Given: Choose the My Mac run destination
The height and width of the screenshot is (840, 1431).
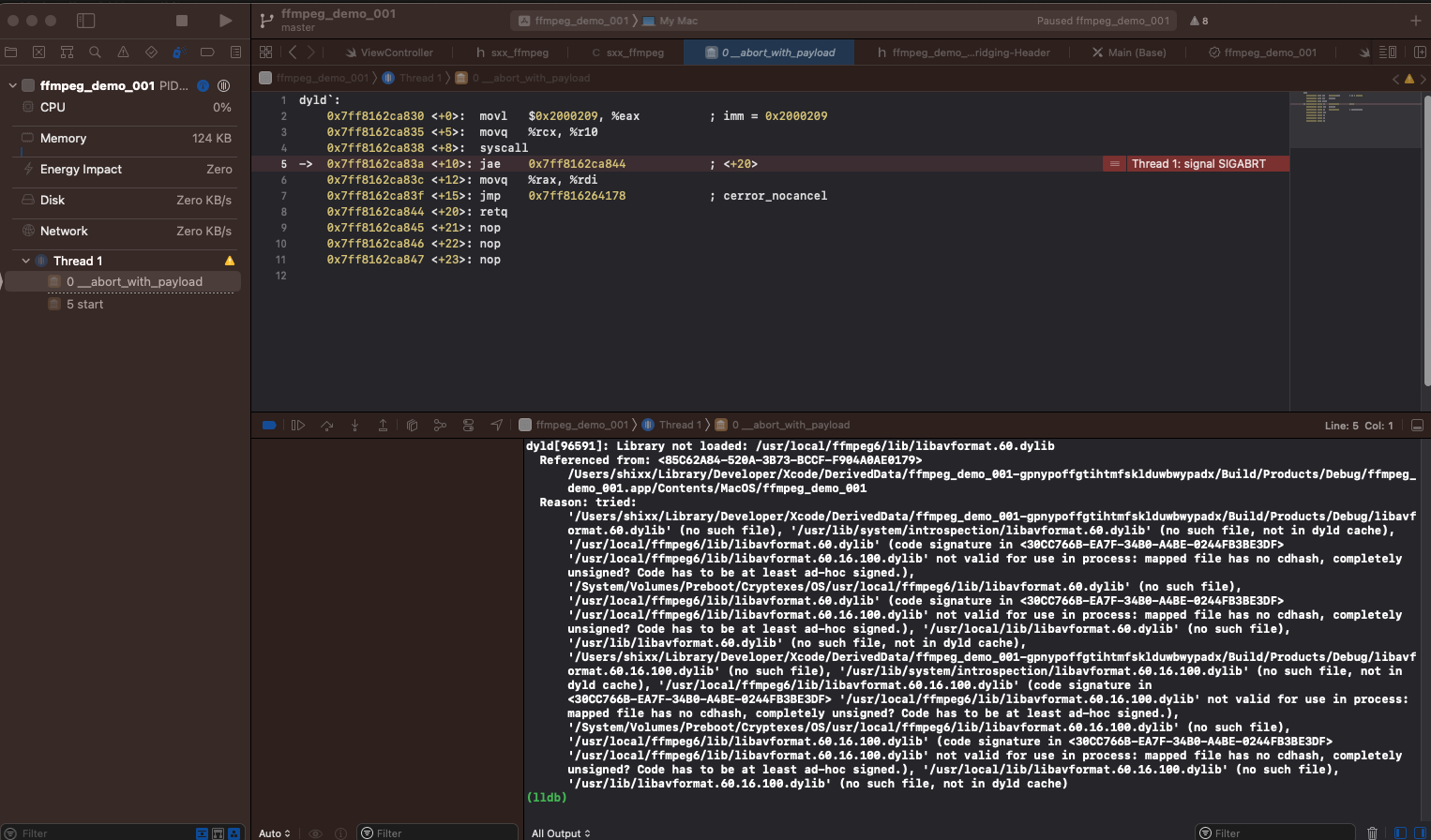Looking at the screenshot, I should (670, 21).
